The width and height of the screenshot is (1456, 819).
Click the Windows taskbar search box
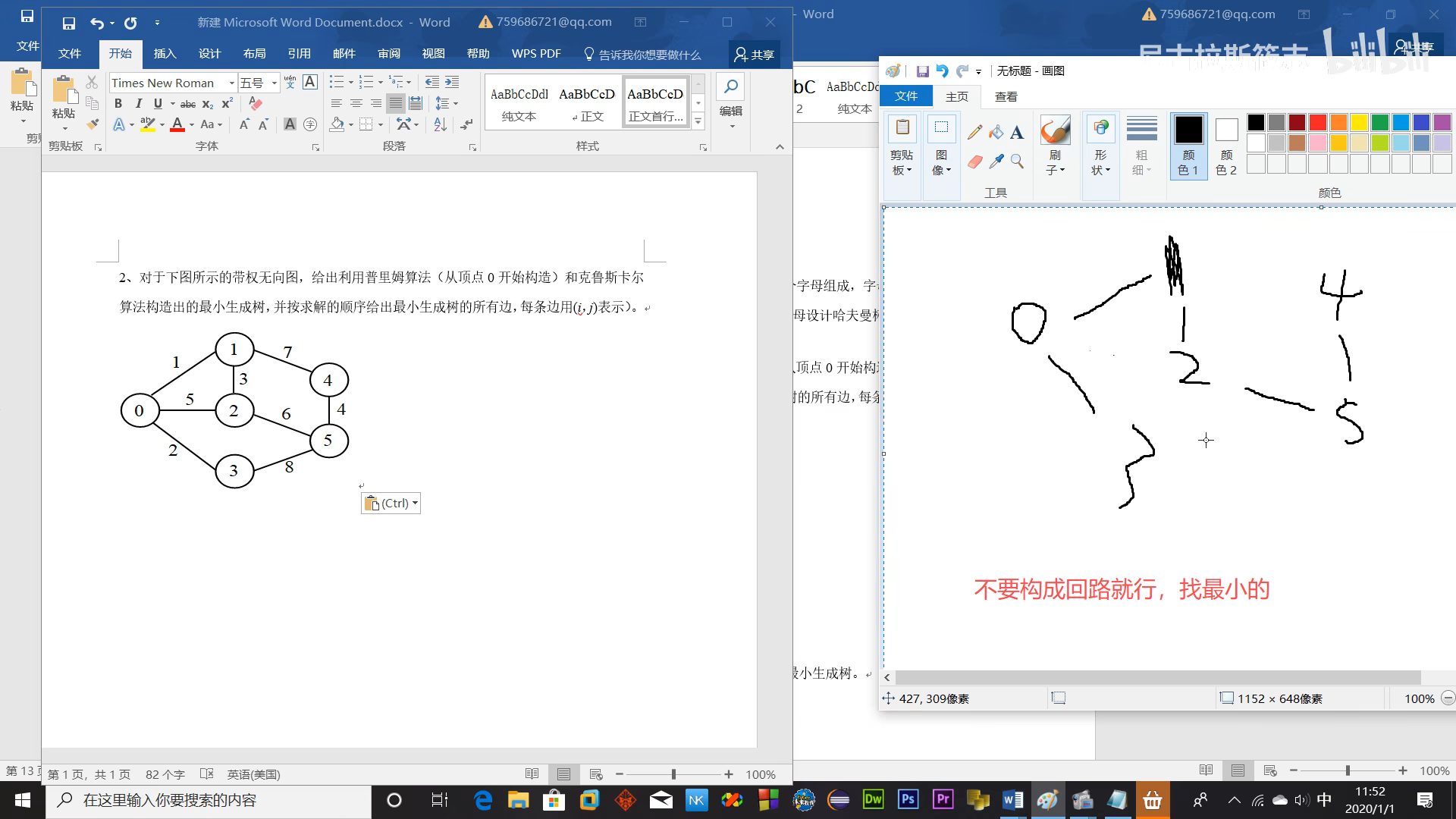coord(209,800)
